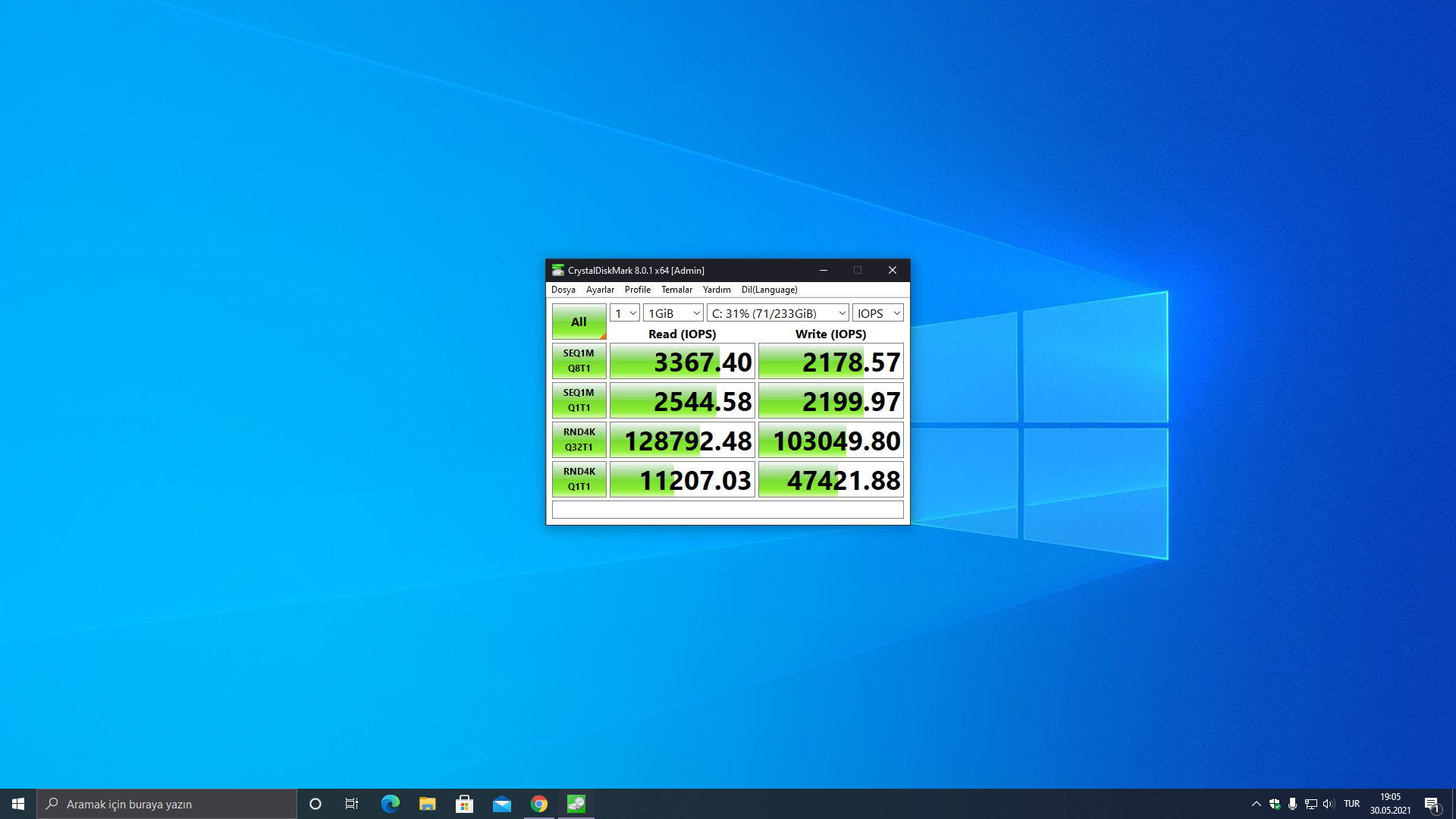This screenshot has height=819, width=1456.
Task: Expand the IOPS unit dropdown
Action: 878,313
